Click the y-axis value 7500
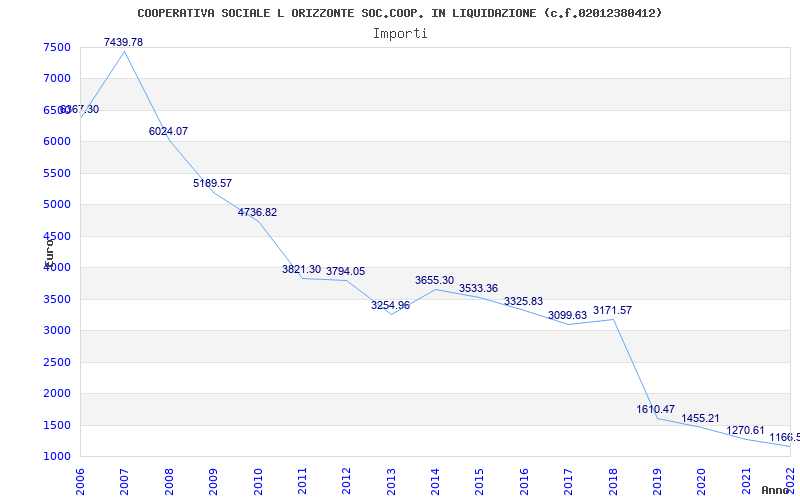 click(x=57, y=47)
